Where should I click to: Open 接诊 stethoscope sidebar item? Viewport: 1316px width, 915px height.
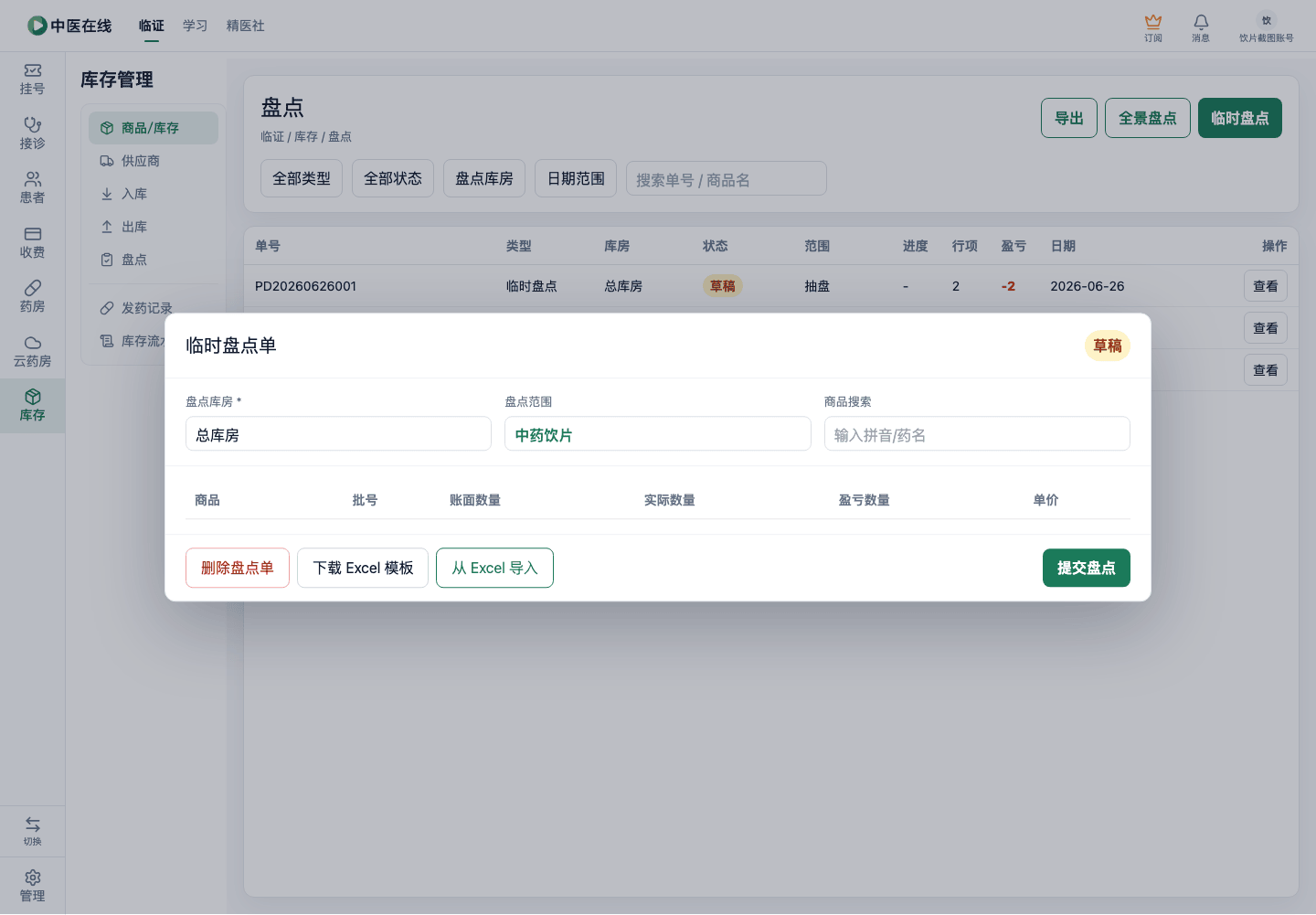32,133
